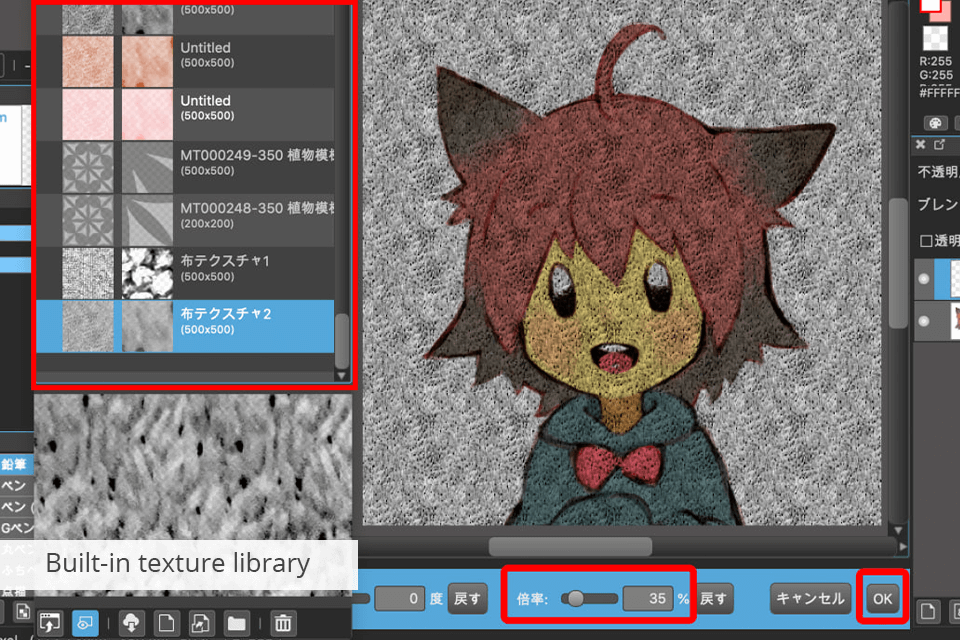The width and height of the screenshot is (960, 640).
Task: Click the キャンセル cancel button
Action: [x=810, y=598]
